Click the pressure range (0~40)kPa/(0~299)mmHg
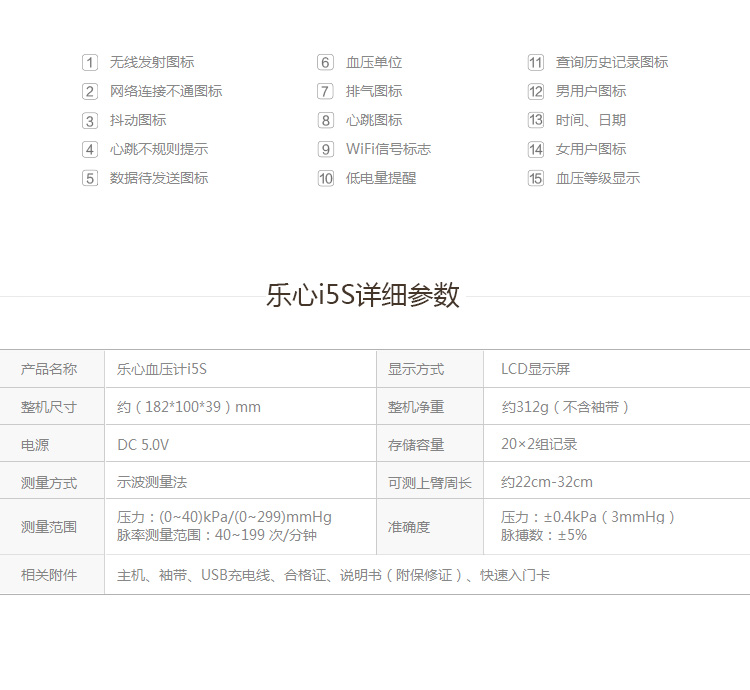This screenshot has height=690, width=750. (x=245, y=517)
